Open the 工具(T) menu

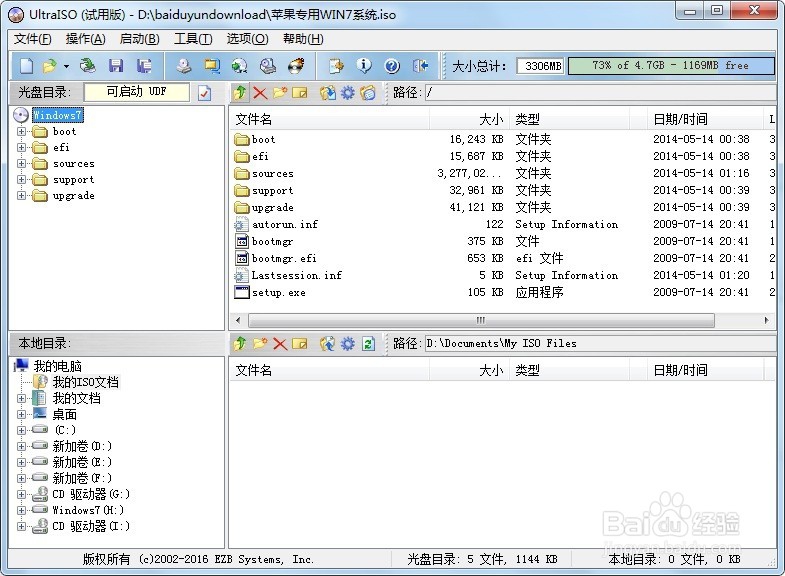point(193,39)
